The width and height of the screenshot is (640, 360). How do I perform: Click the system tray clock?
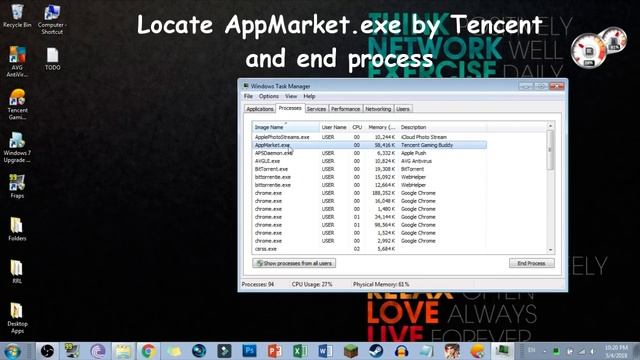coord(616,351)
